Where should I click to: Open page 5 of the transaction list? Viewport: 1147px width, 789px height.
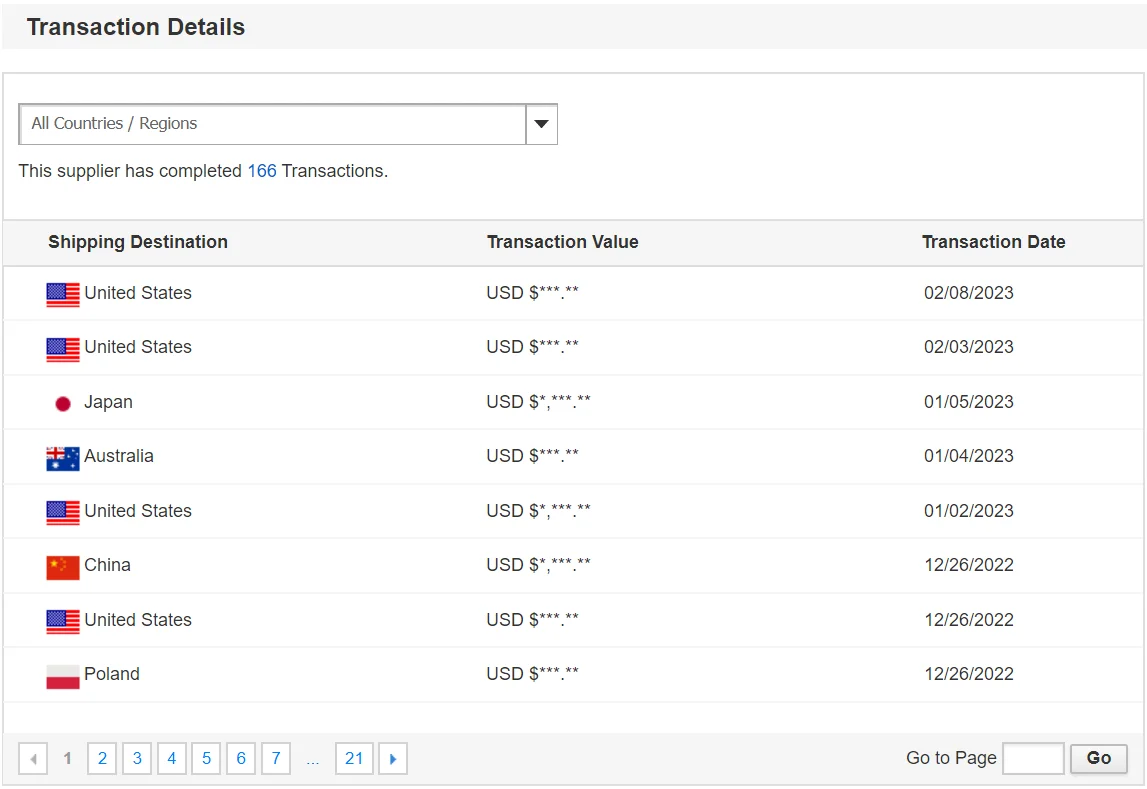click(x=206, y=759)
